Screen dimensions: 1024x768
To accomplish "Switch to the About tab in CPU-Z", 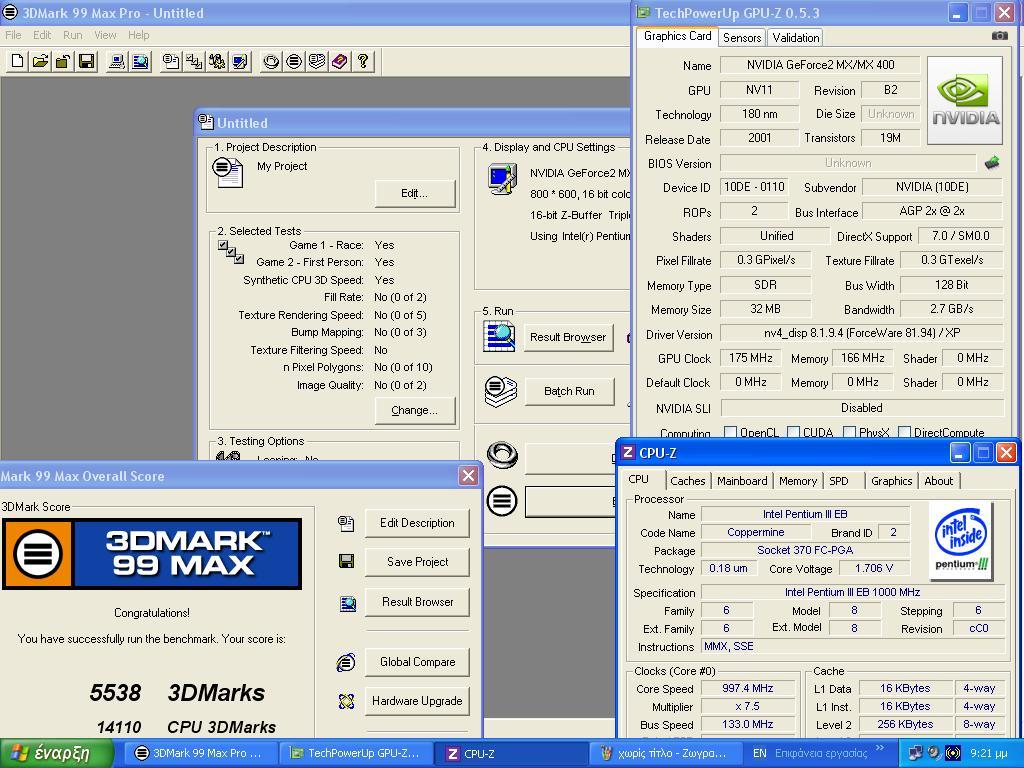I will coord(938,481).
